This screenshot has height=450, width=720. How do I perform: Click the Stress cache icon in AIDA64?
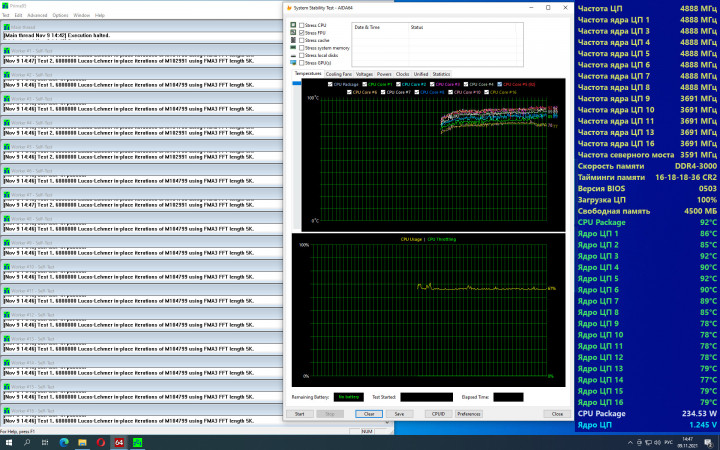(293, 40)
